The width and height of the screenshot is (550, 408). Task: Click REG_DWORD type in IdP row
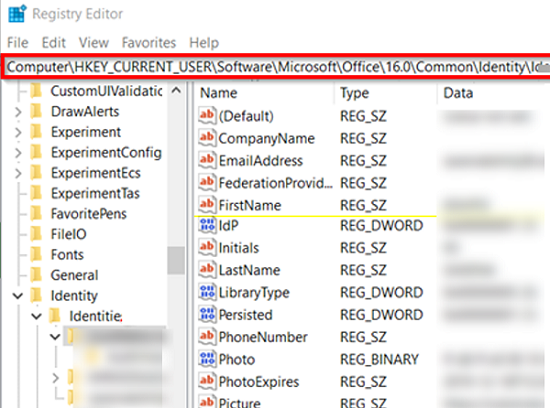coord(381,226)
